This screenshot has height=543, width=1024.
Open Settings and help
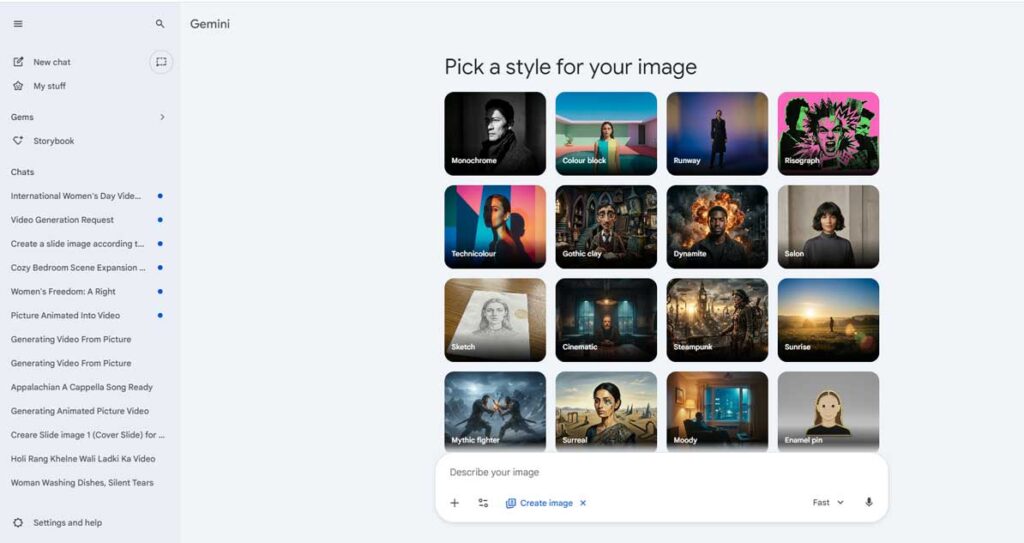pos(66,523)
